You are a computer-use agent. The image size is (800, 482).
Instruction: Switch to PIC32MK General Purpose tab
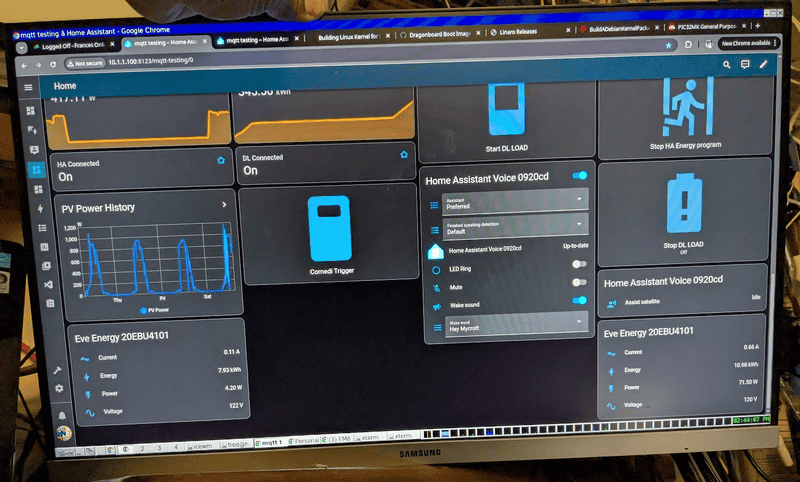[x=708, y=26]
